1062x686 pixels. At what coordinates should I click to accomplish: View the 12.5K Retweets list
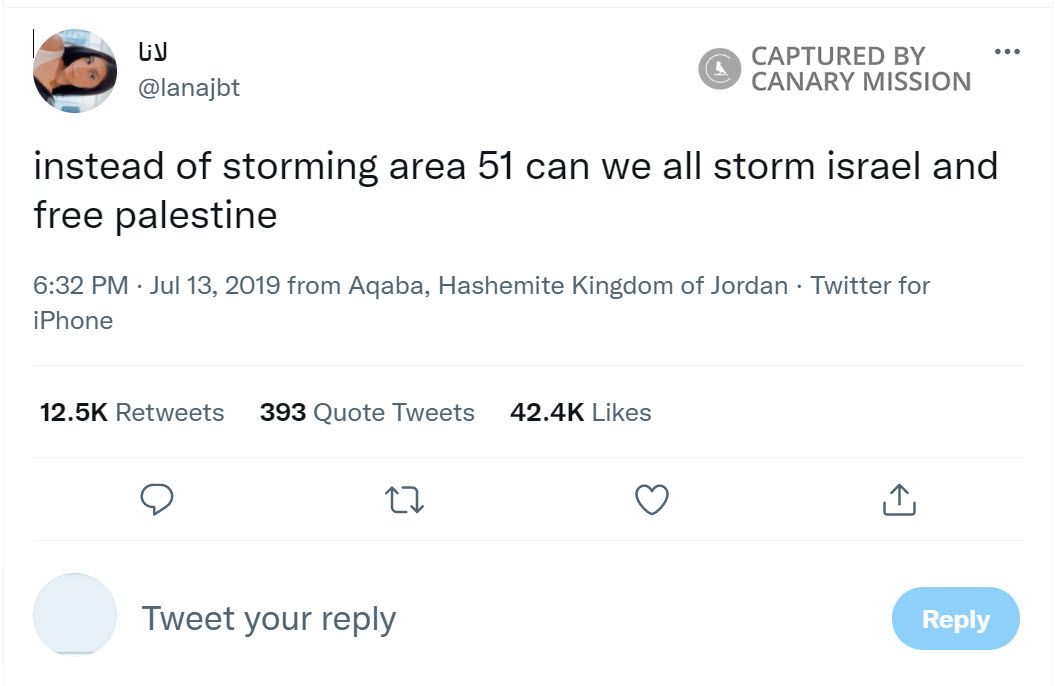(x=132, y=412)
